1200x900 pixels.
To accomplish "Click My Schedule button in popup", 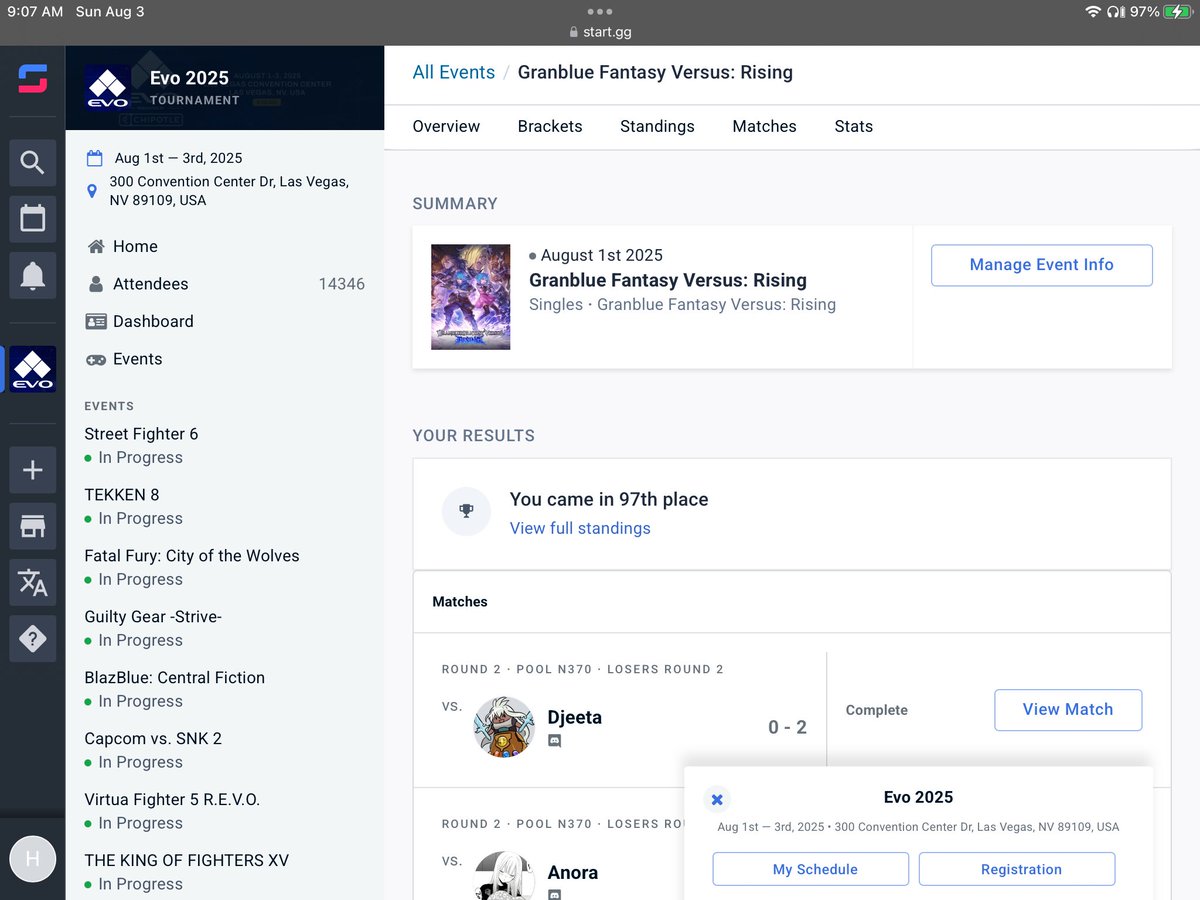I will [811, 869].
